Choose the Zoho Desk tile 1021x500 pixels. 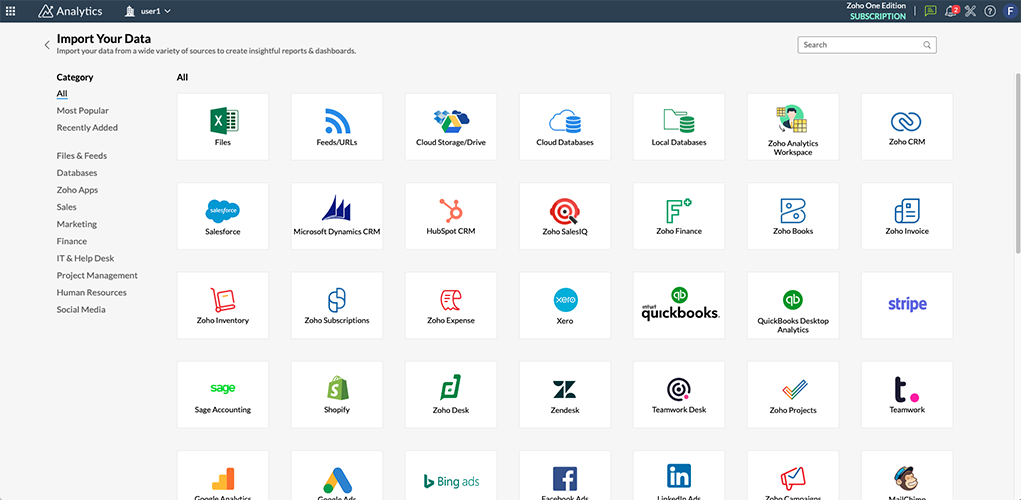click(451, 395)
